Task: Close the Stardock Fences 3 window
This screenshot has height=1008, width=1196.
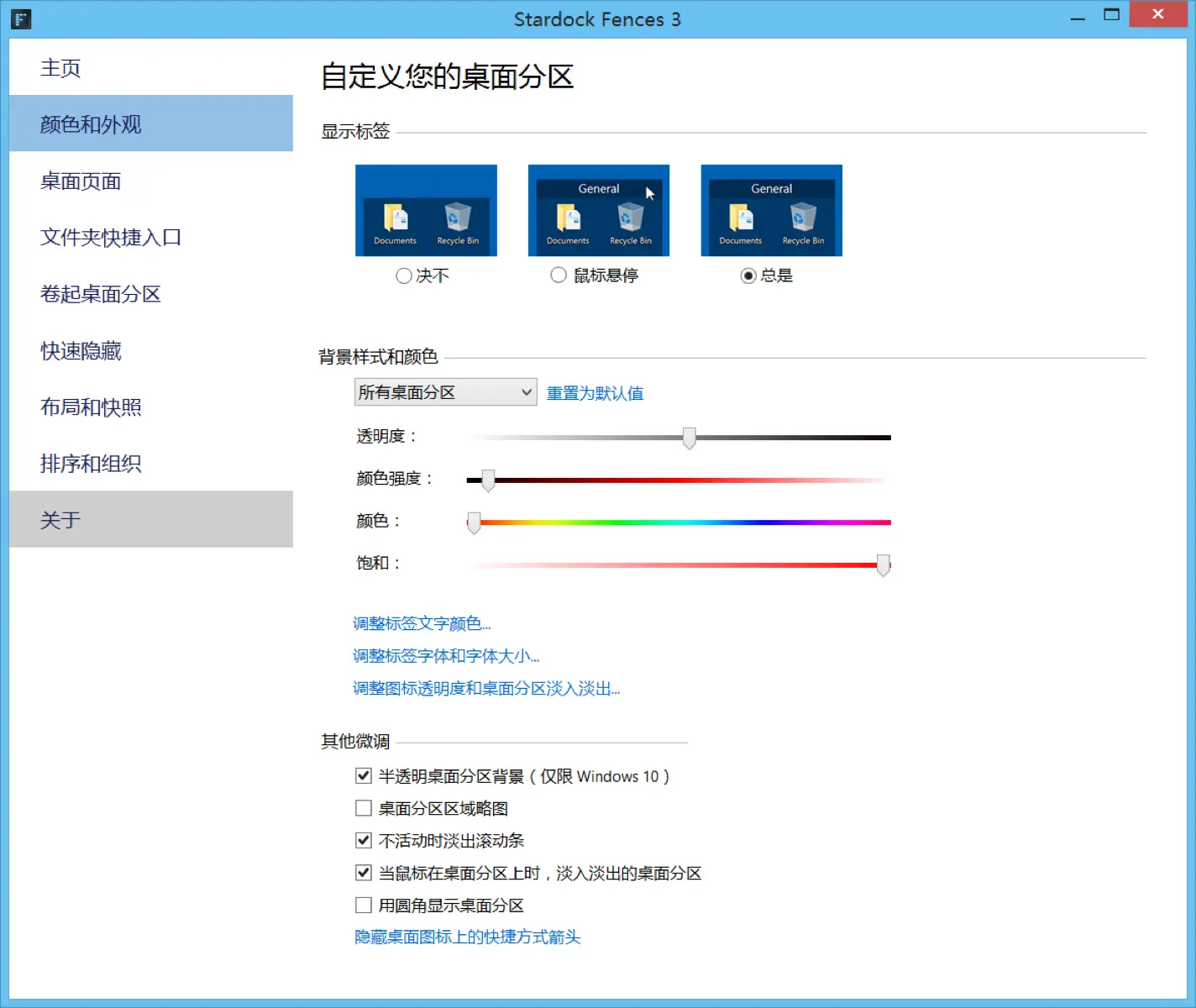Action: (x=1158, y=14)
